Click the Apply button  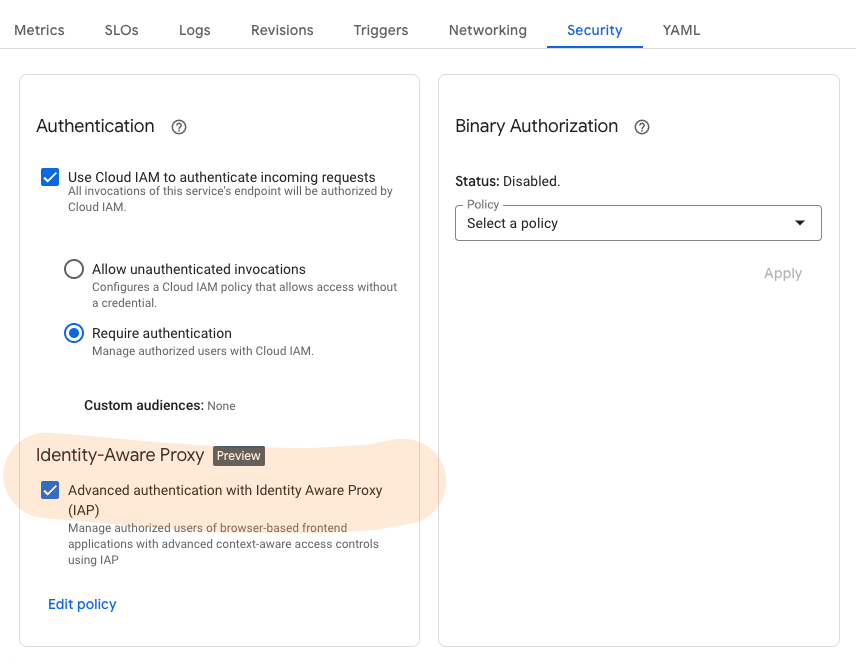[x=783, y=273]
